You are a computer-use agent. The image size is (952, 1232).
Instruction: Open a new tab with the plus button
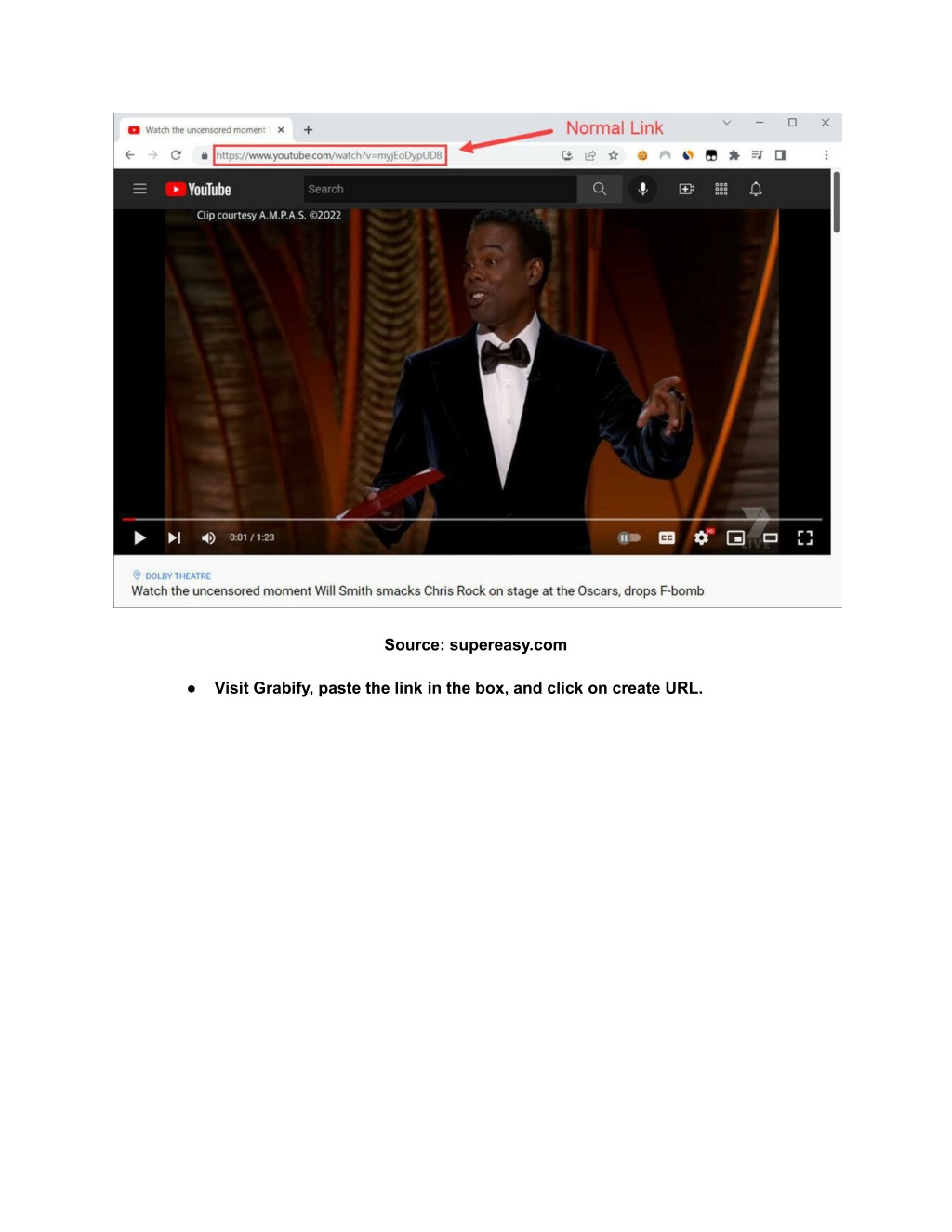click(308, 130)
